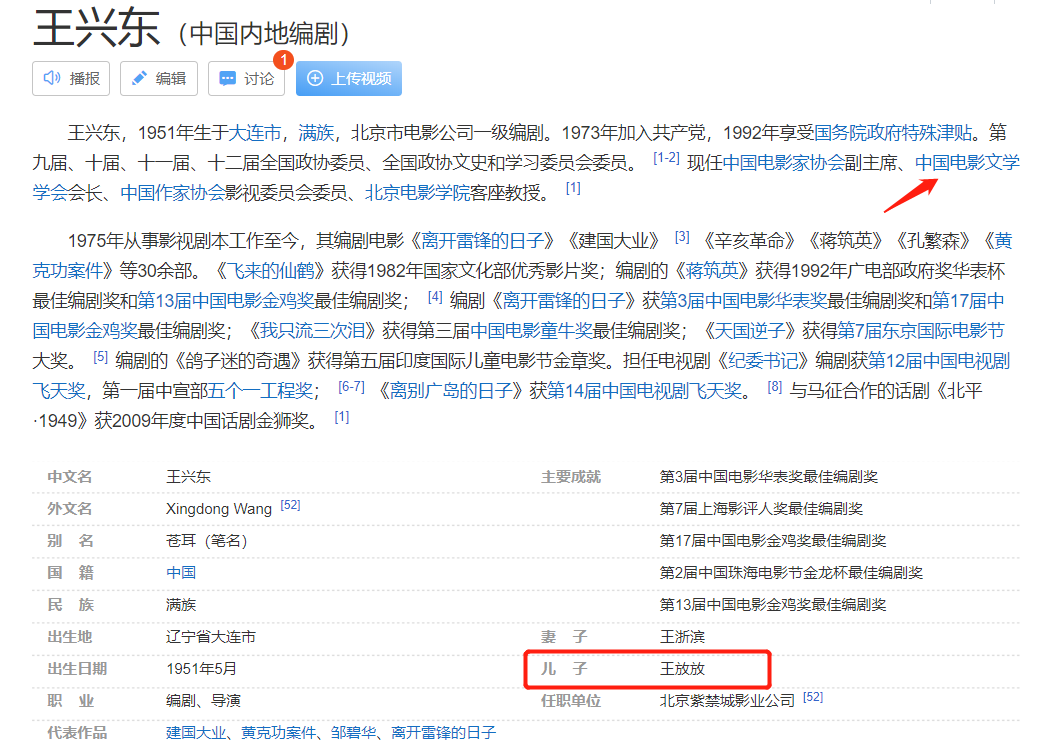This screenshot has height=756, width=1054.
Task: Open the 蒋筑英 link before 获得1992年
Action: click(712, 271)
